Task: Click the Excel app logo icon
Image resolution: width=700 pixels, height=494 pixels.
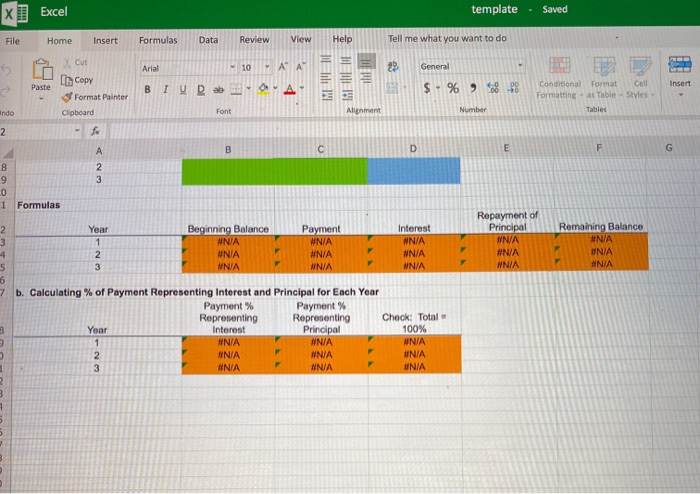Action: click(15, 12)
